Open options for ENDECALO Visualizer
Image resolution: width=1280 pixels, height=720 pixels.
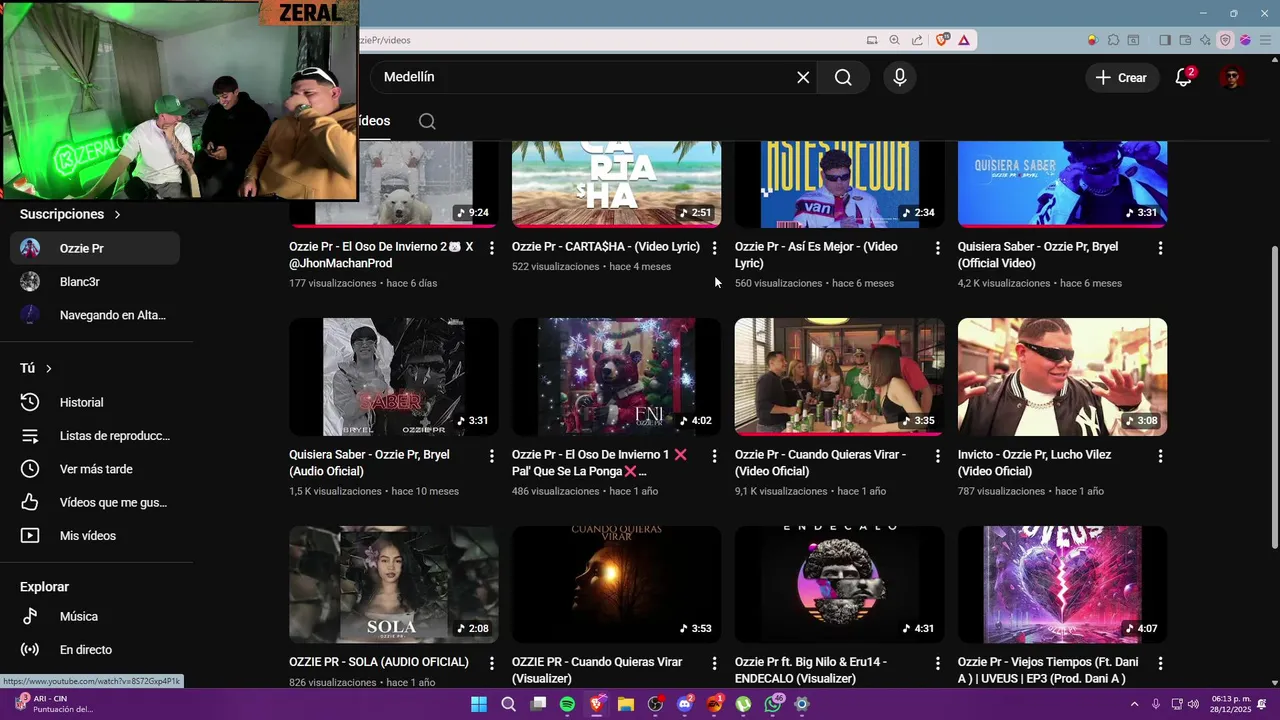937,663
